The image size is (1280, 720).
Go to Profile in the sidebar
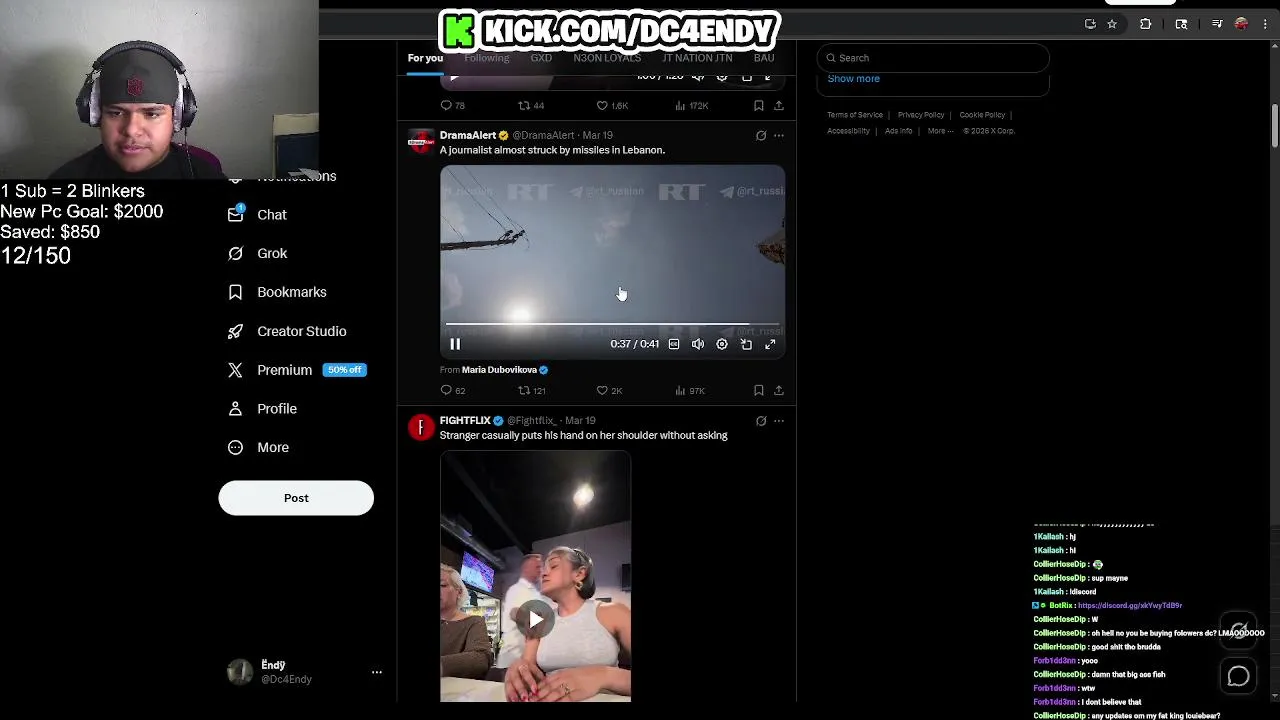coord(263,409)
